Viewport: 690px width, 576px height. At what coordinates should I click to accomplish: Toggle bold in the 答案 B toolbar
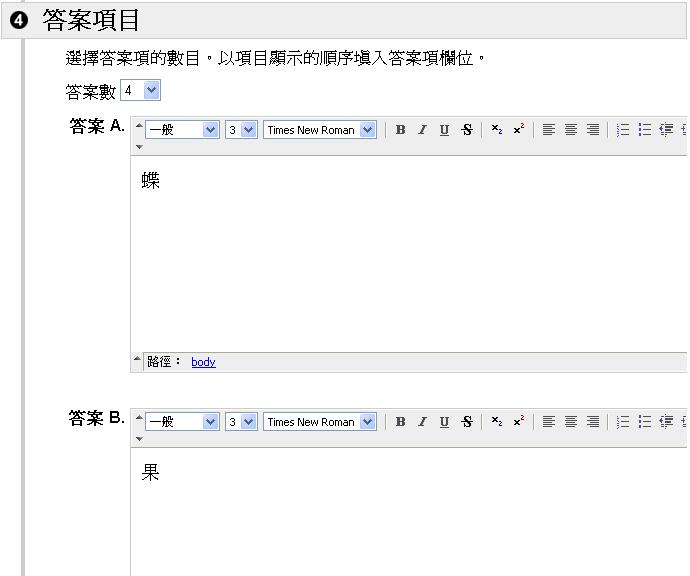(x=400, y=422)
